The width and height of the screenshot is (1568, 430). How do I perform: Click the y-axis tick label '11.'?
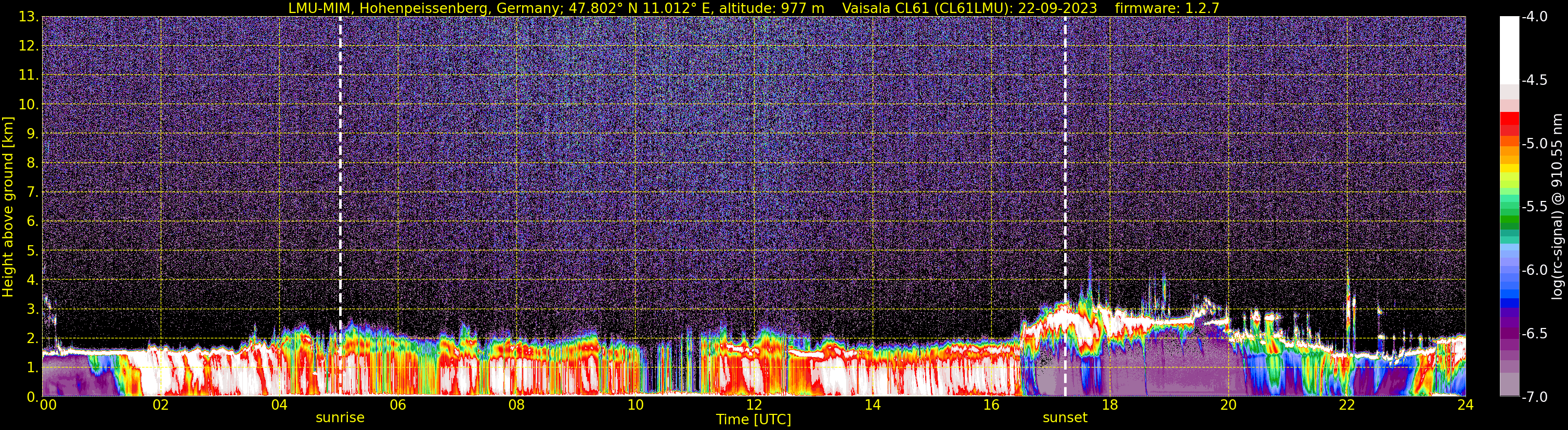click(x=28, y=75)
